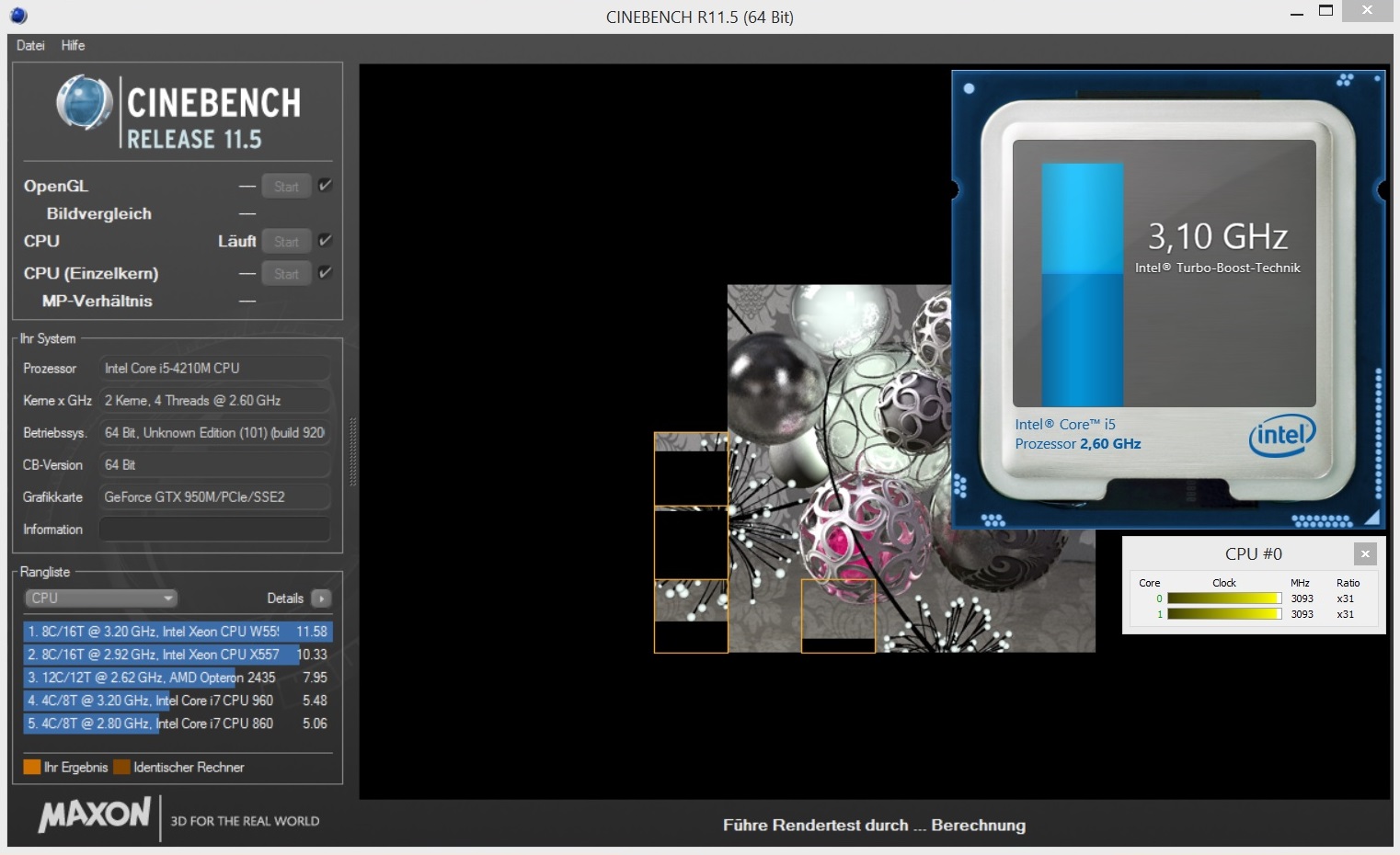Close the CPU #0 clock panel
Screen dimensions: 1400x855
[x=1365, y=553]
